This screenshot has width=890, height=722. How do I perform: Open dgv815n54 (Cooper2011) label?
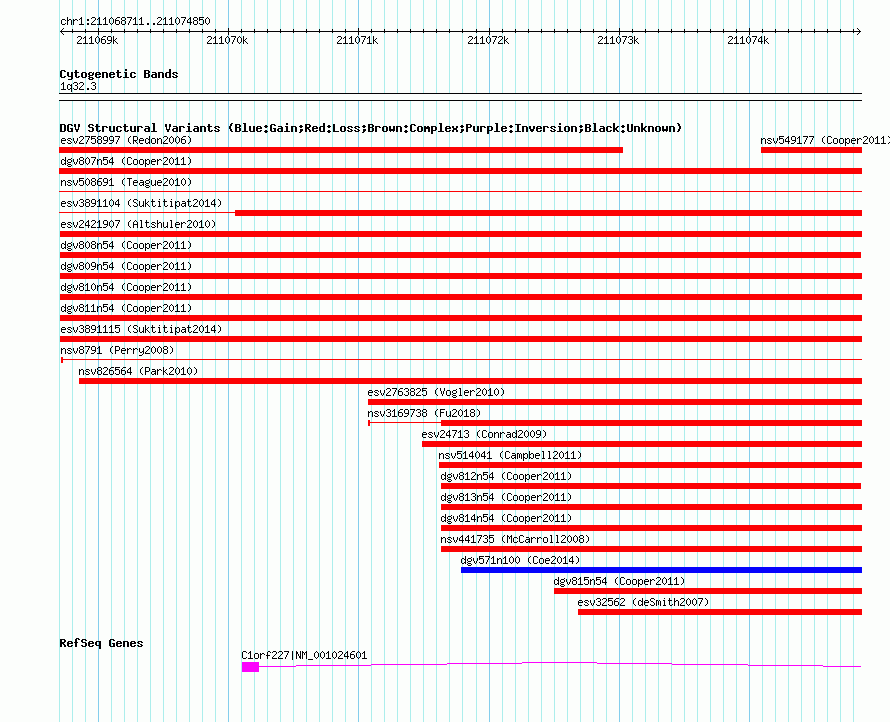[619, 581]
